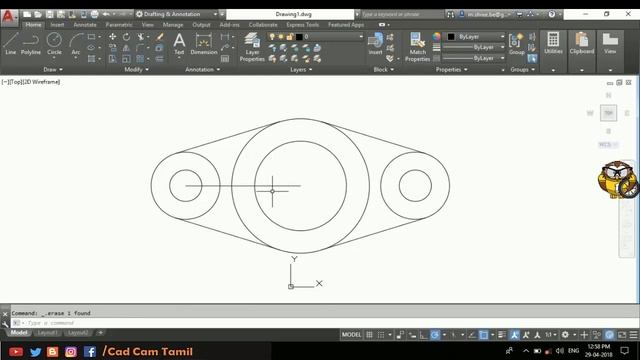The image size is (640, 360).
Task: Switch to the Annotate ribbon tab
Action: 85,25
